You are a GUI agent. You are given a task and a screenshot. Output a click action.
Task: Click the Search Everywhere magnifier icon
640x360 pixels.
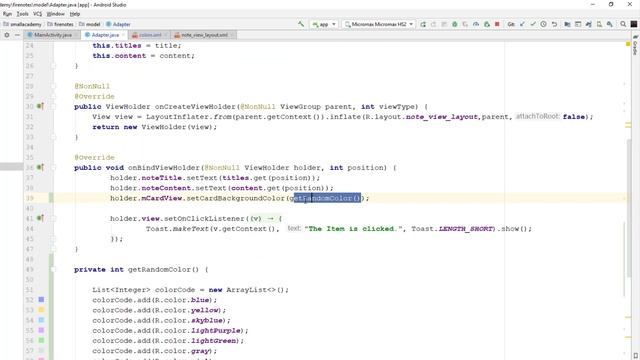(623, 24)
